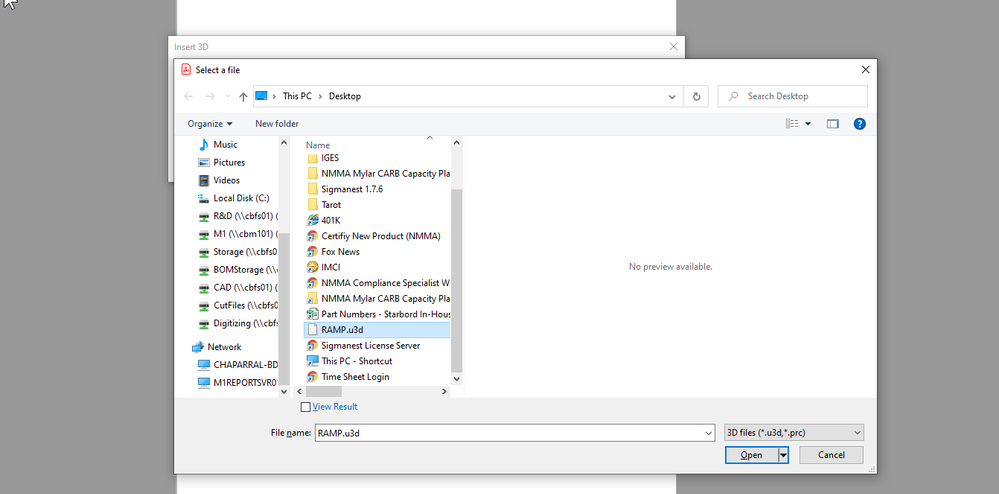The image size is (999, 494).
Task: Close the Insert 3D dialog
Action: tap(673, 47)
